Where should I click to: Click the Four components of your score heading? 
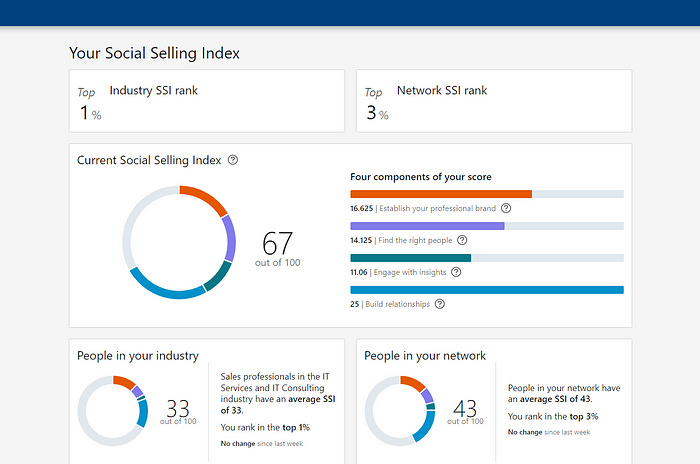click(421, 177)
